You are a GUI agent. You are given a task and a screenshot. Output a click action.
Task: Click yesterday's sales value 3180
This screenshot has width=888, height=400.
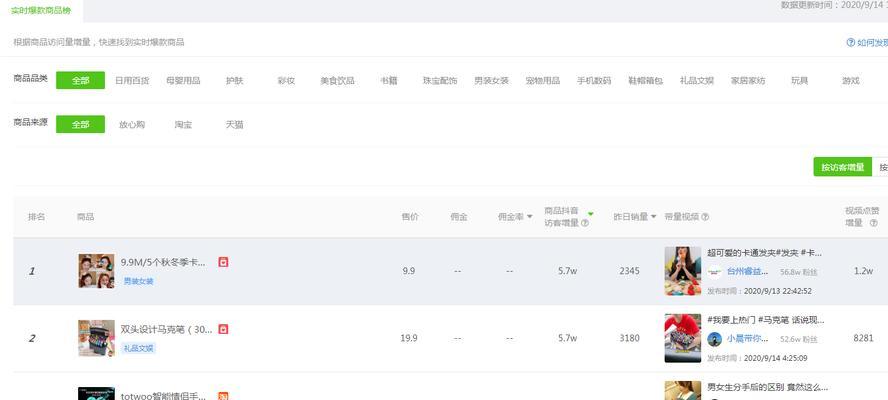[x=630, y=338]
